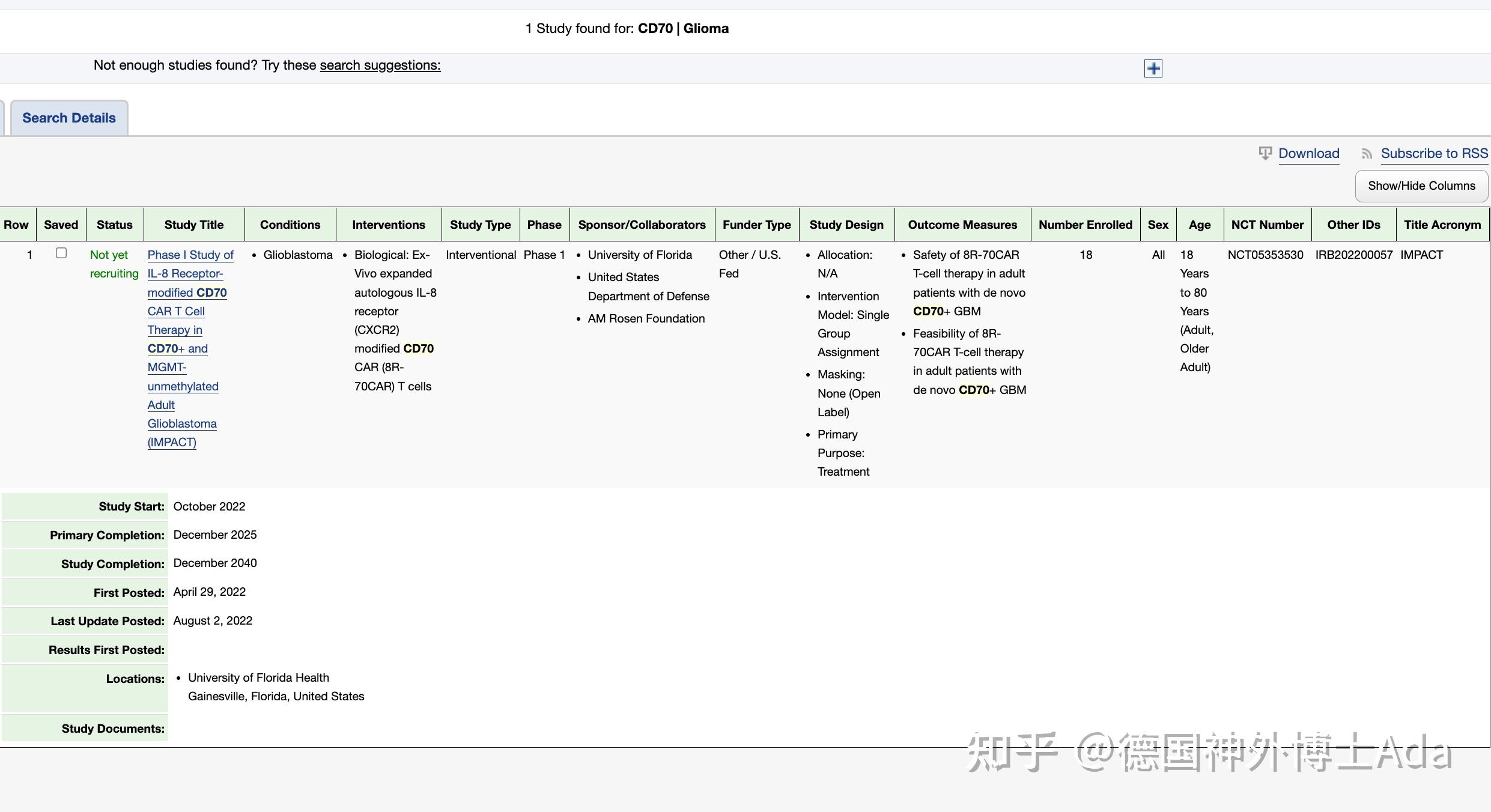This screenshot has width=1491, height=812.
Task: Click the Study Title column header
Action: click(193, 225)
